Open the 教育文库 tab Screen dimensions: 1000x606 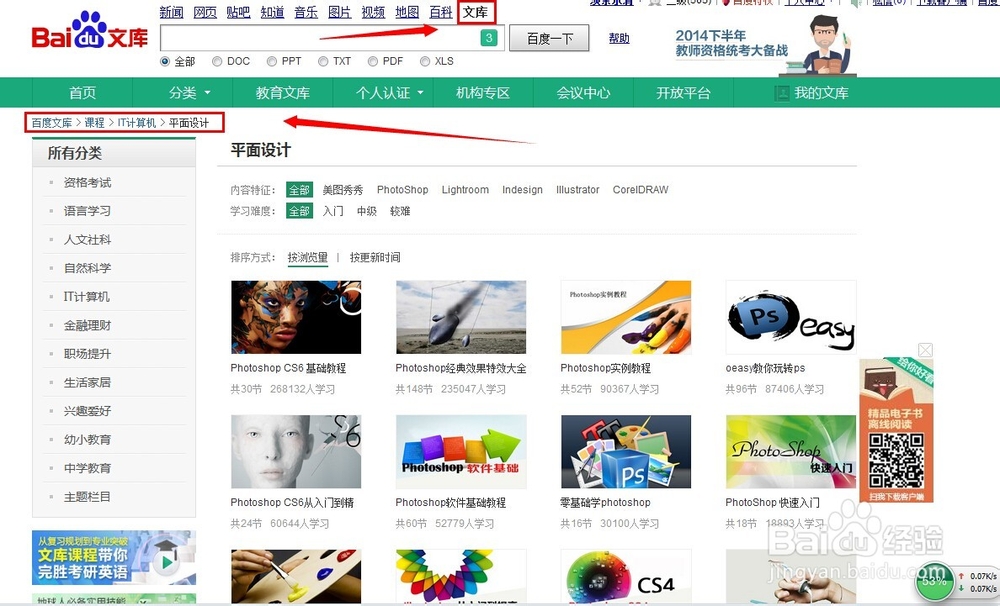pos(283,93)
